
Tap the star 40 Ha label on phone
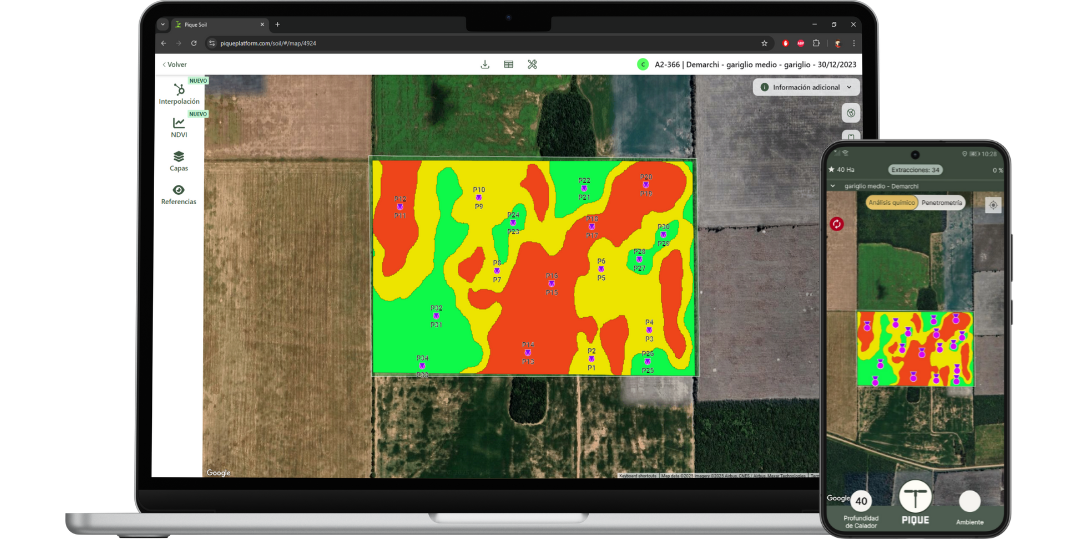(842, 169)
